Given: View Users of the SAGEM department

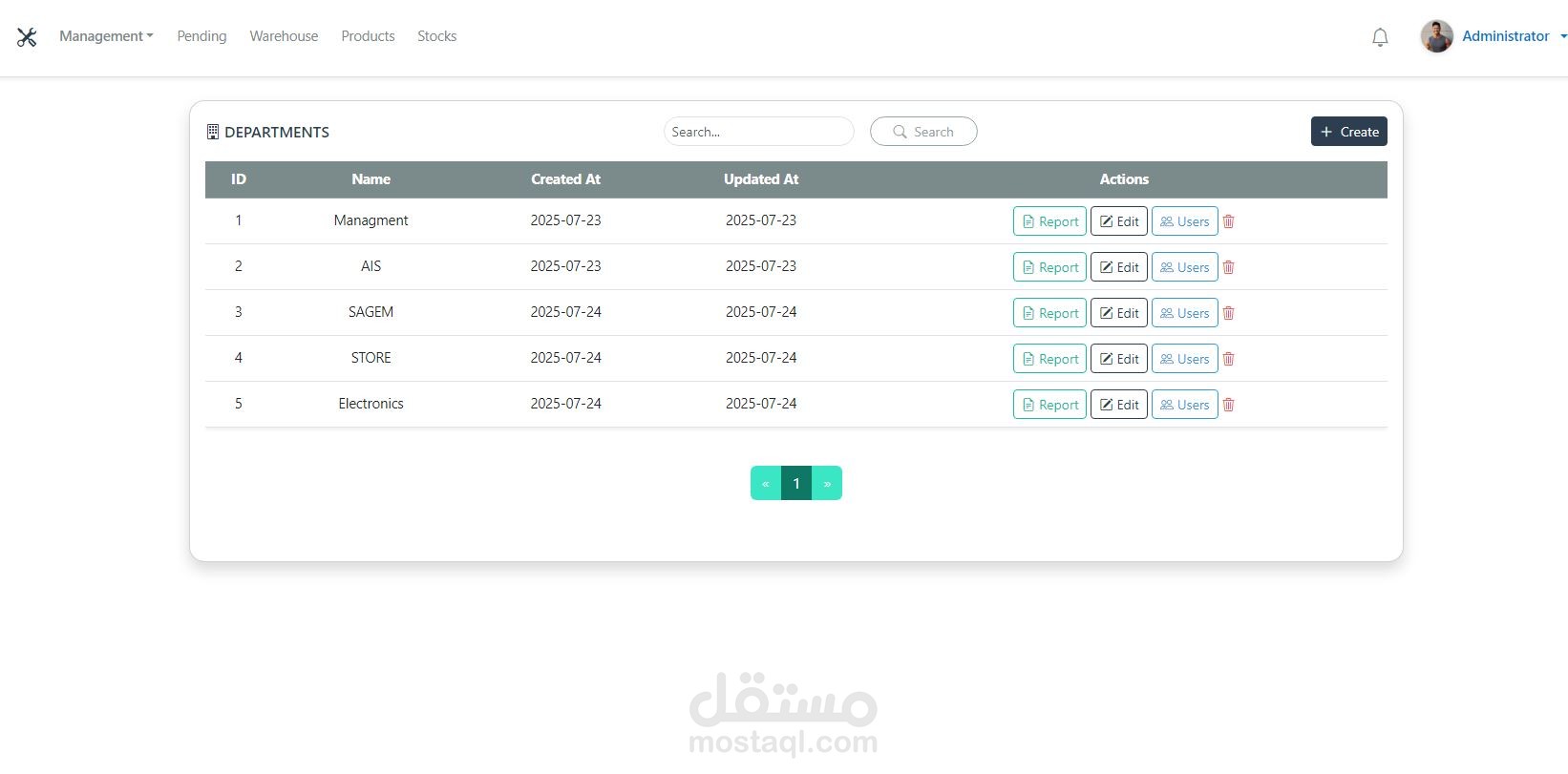Looking at the screenshot, I should point(1185,313).
